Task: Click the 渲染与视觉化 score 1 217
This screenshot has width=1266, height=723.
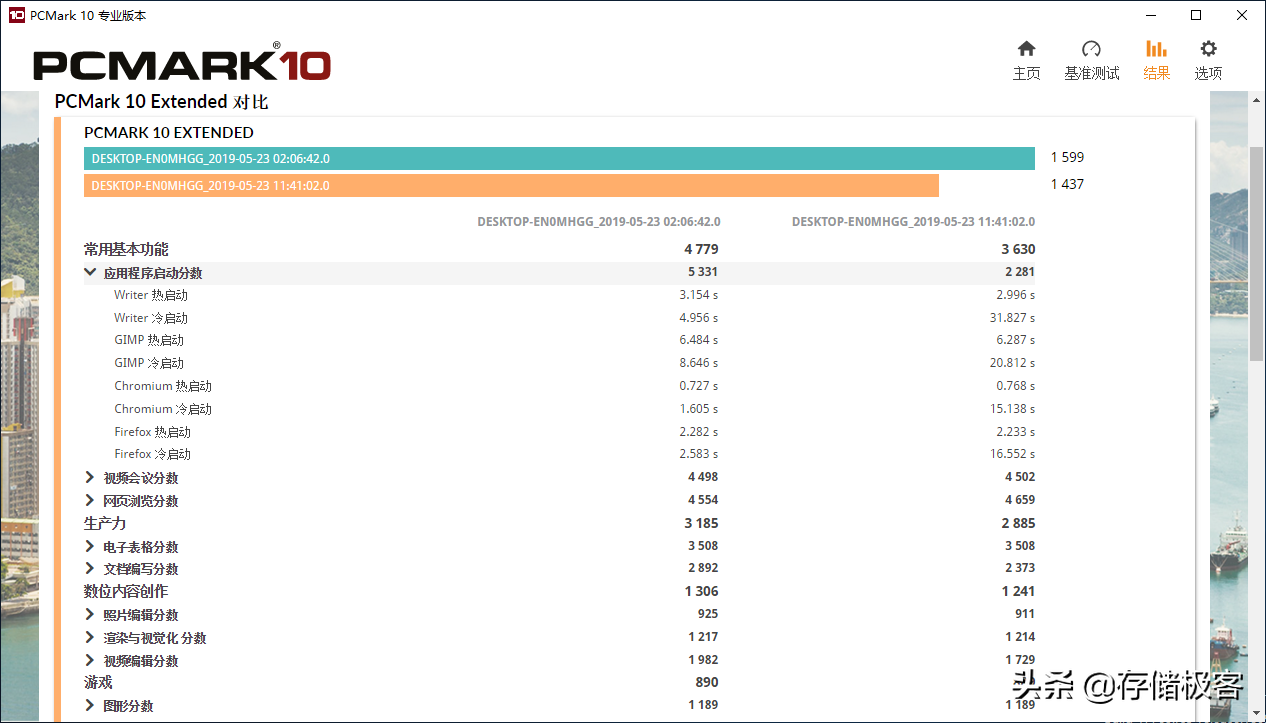Action: pyautogui.click(x=702, y=637)
